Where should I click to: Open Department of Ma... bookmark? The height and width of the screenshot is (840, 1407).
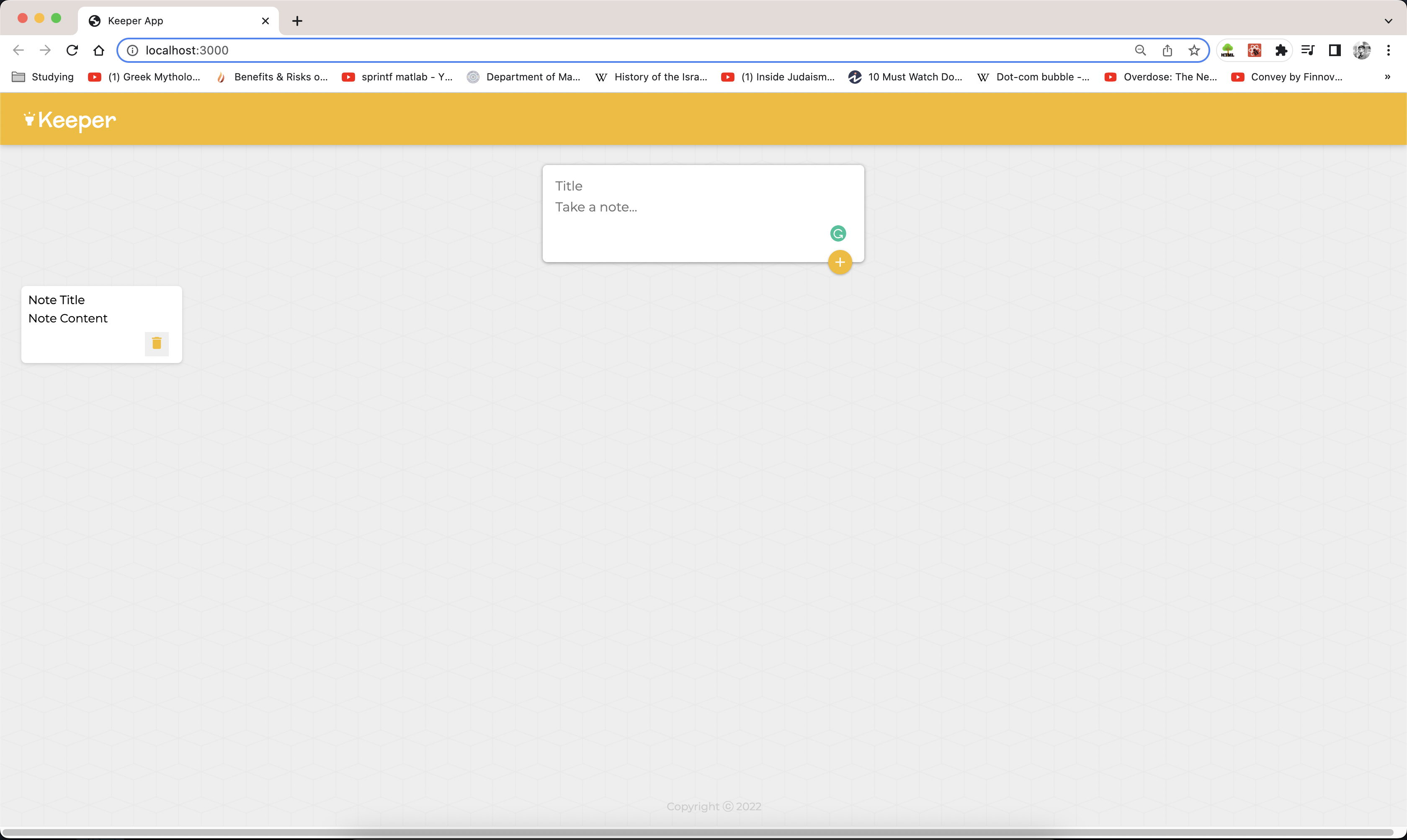(x=523, y=77)
